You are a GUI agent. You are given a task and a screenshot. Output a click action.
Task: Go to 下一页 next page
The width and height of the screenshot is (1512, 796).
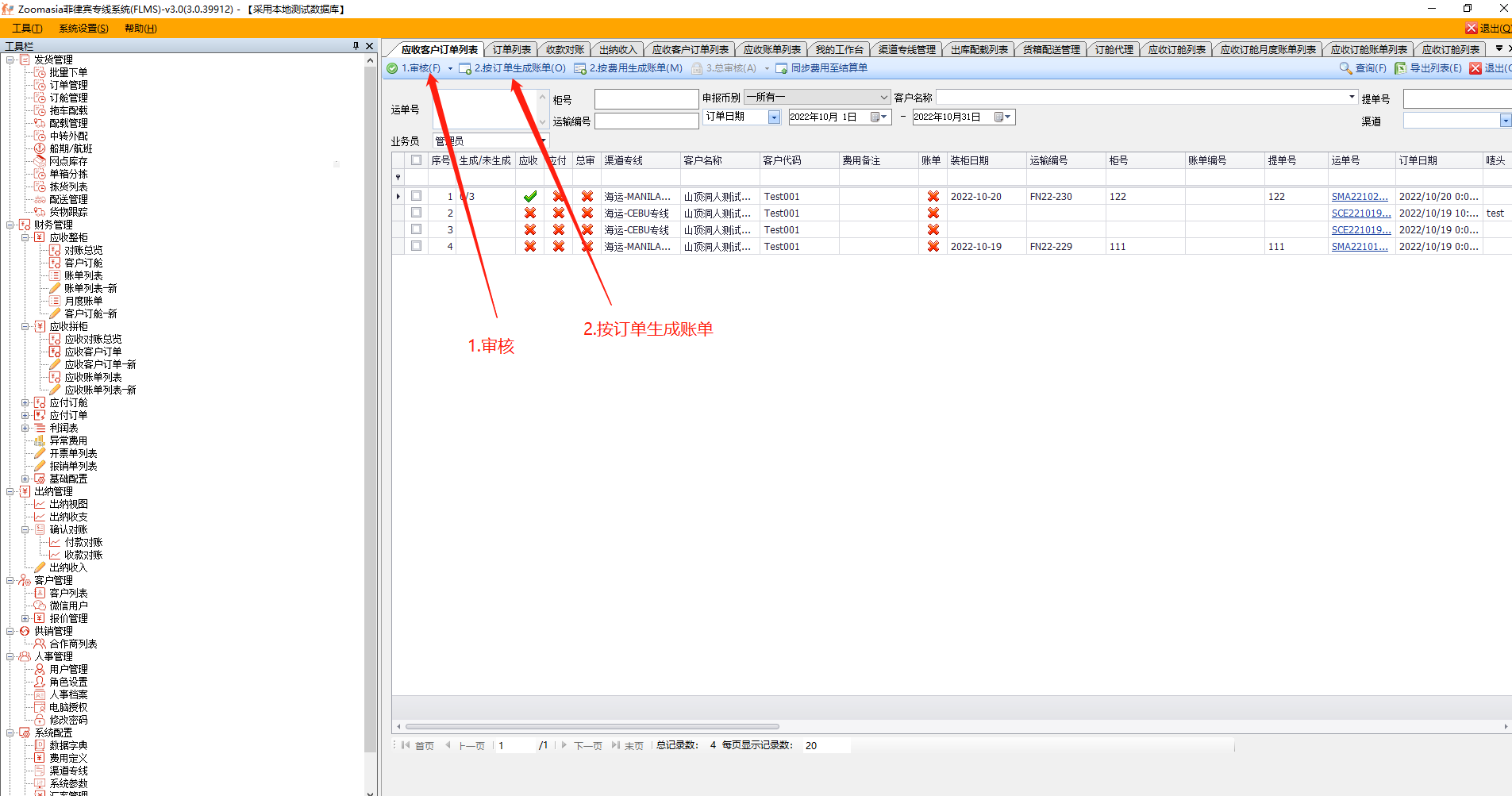[587, 746]
